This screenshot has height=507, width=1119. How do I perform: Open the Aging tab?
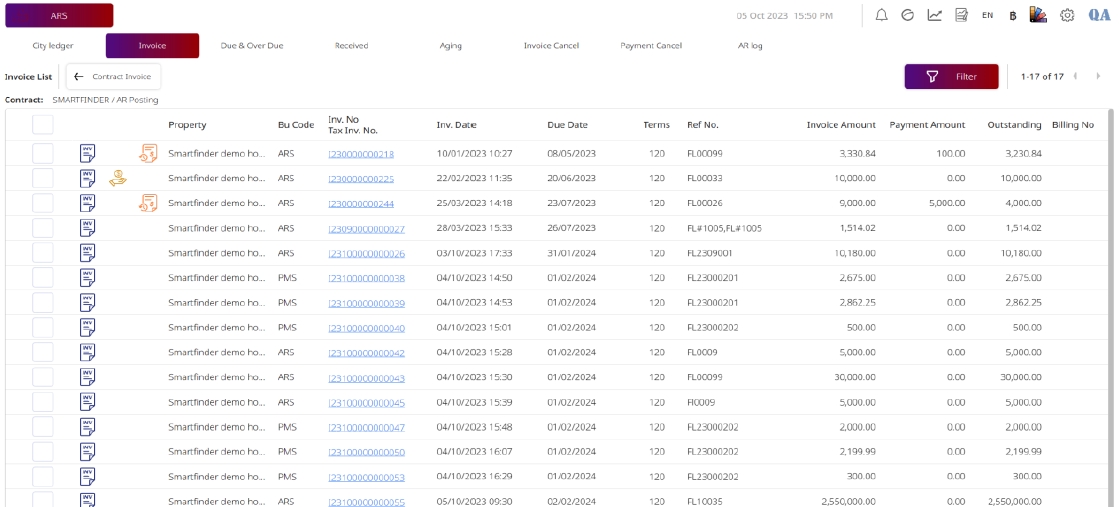coord(450,46)
